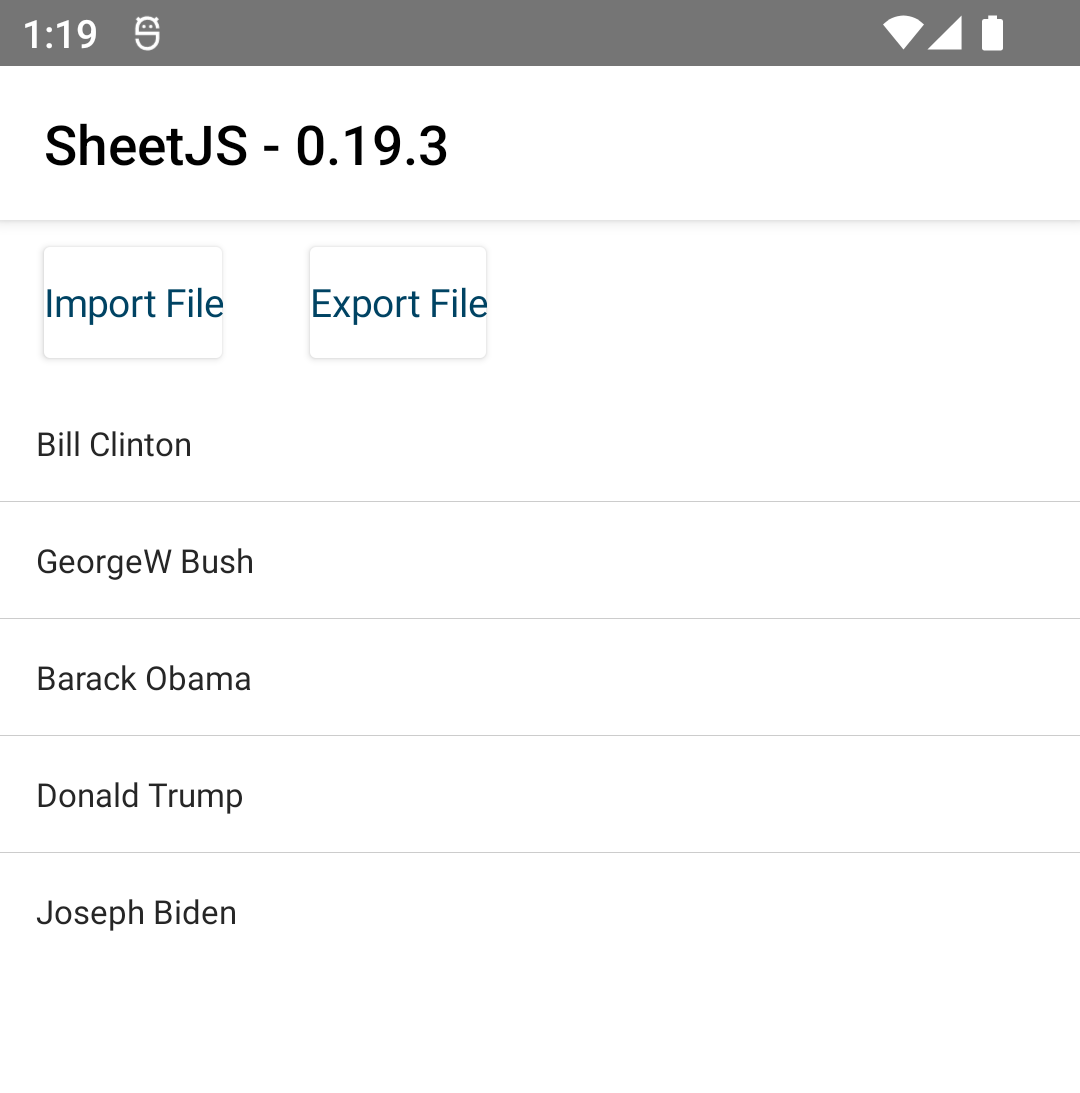Click the 0.19.3 version number in header

pyautogui.click(x=371, y=146)
